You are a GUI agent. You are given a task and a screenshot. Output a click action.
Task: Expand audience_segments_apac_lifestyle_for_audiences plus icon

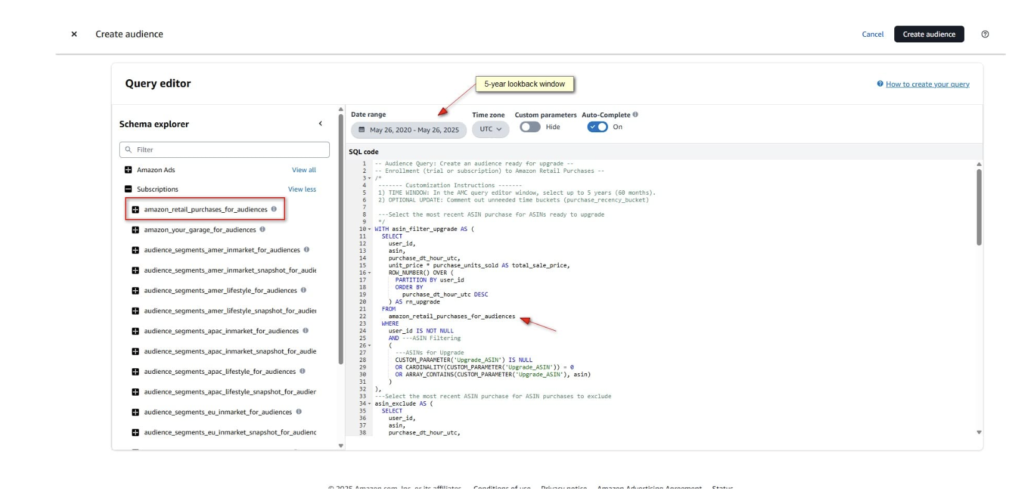(135, 371)
